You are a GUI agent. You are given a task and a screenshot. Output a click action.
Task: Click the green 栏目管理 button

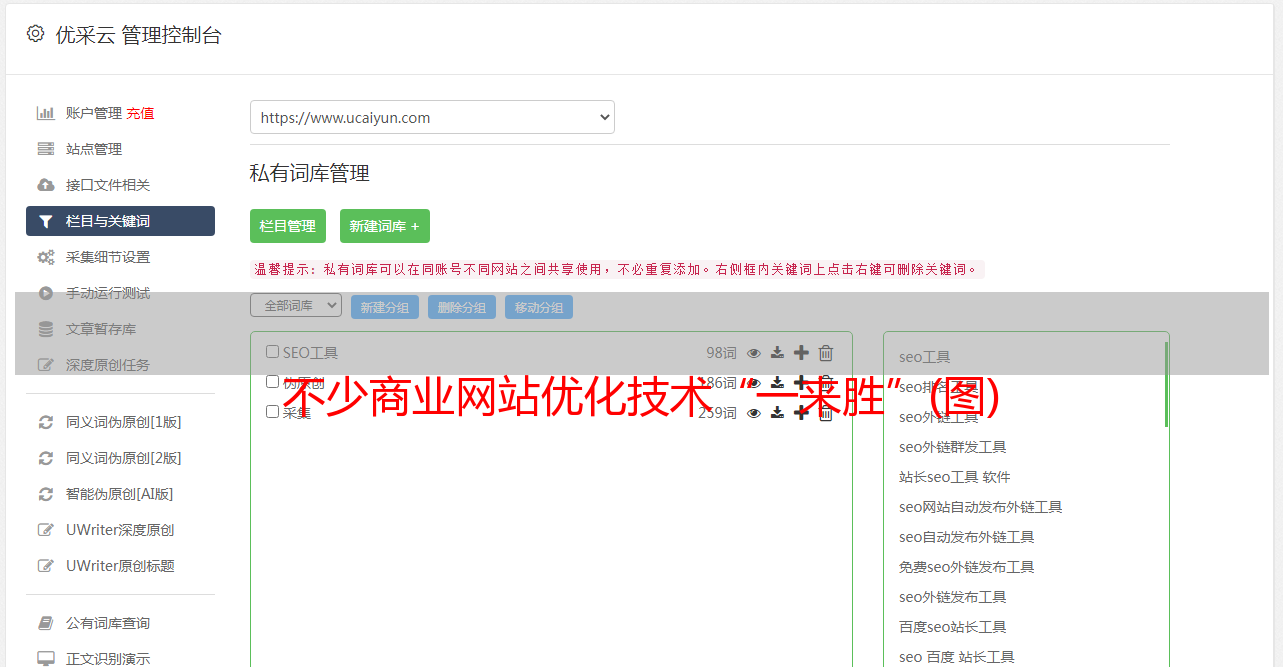(x=288, y=226)
